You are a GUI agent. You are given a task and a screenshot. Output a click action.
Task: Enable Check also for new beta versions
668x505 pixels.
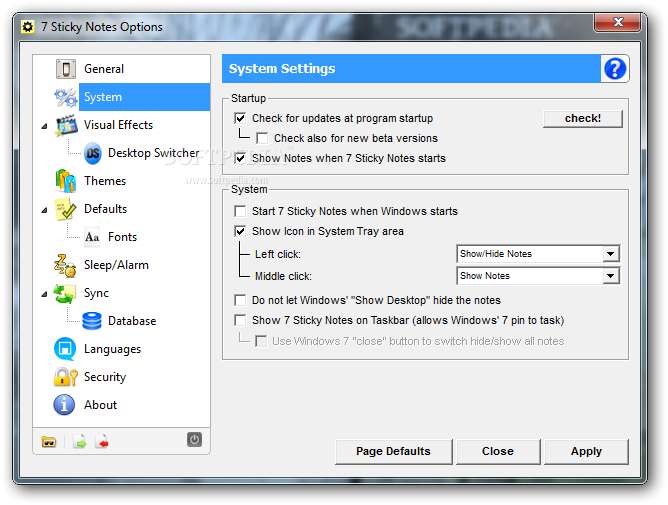click(262, 138)
